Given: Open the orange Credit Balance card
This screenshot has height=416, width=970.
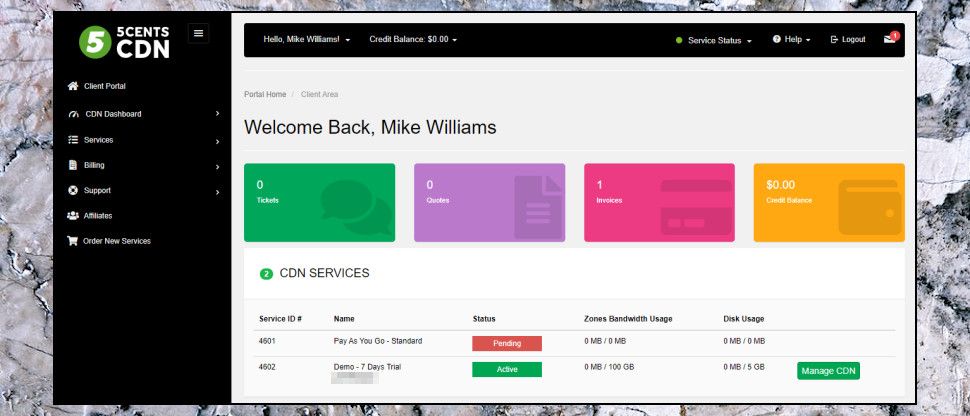Looking at the screenshot, I should click(829, 202).
